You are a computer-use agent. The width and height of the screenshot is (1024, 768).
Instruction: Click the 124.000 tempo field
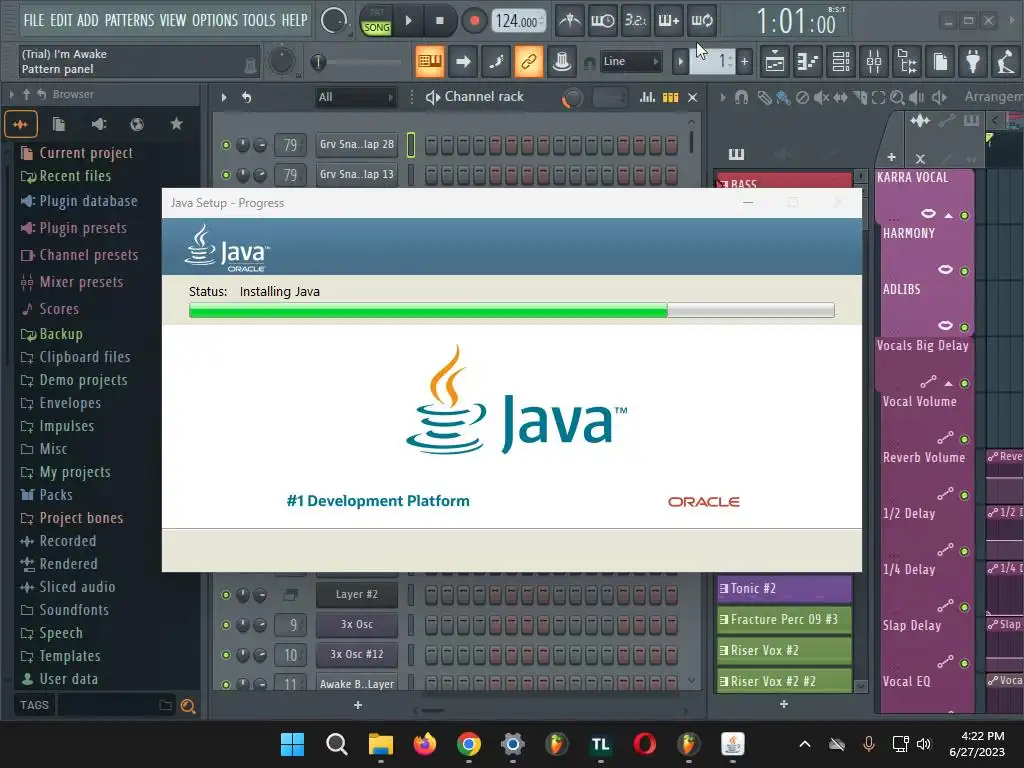(517, 21)
